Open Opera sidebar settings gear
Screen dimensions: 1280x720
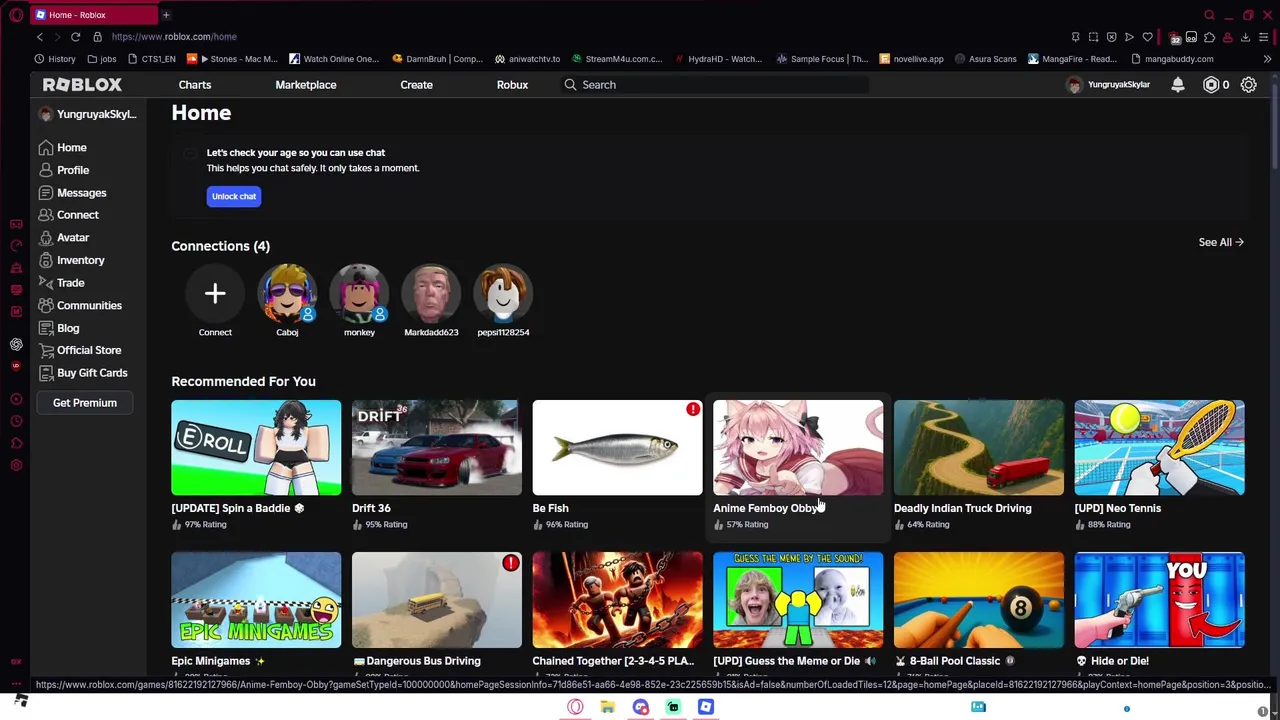(x=16, y=465)
